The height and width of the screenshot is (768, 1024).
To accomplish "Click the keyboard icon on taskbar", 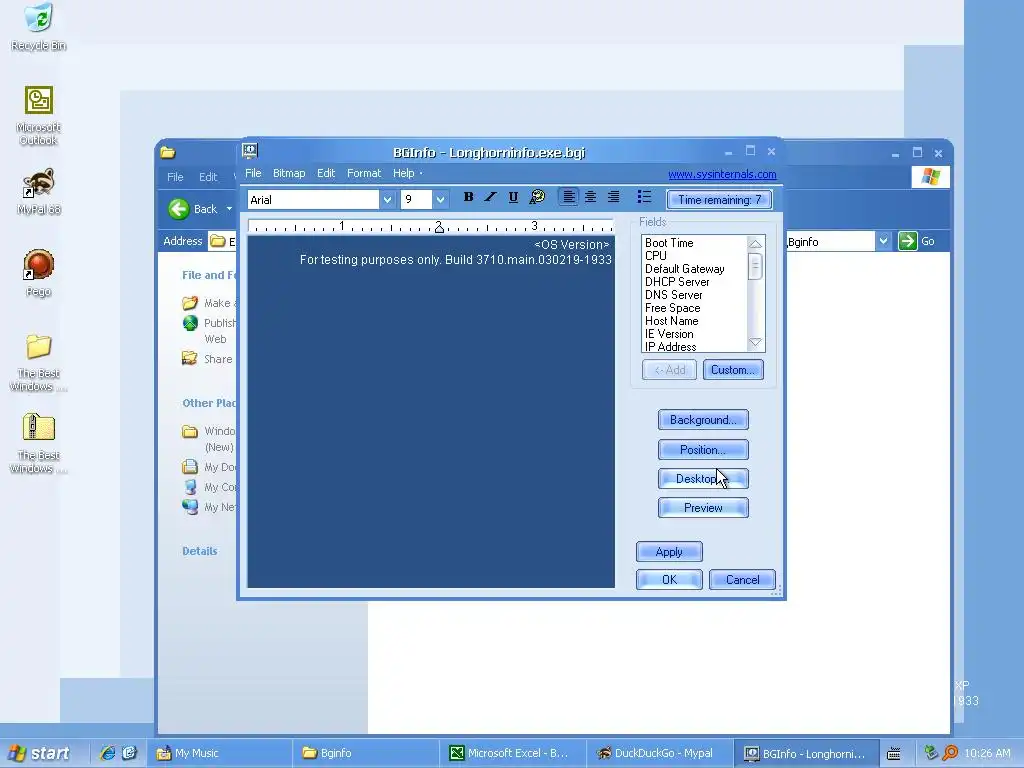I will [x=893, y=754].
